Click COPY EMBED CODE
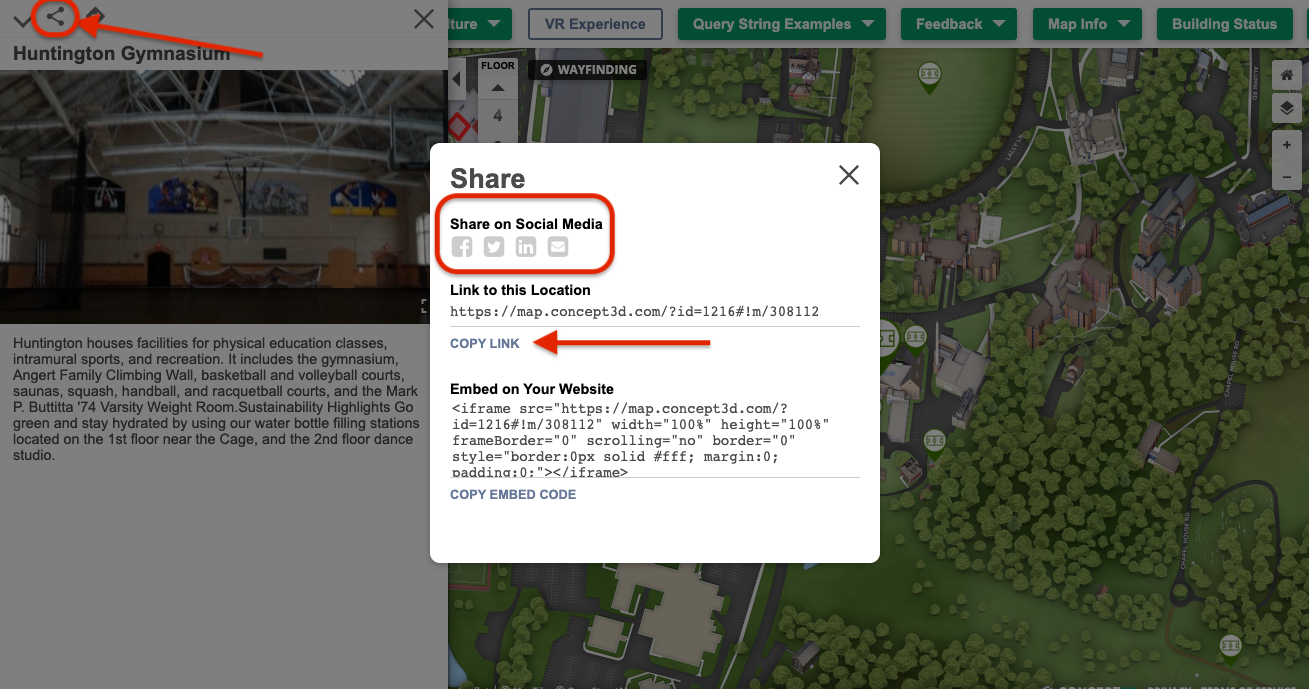 pyautogui.click(x=513, y=494)
